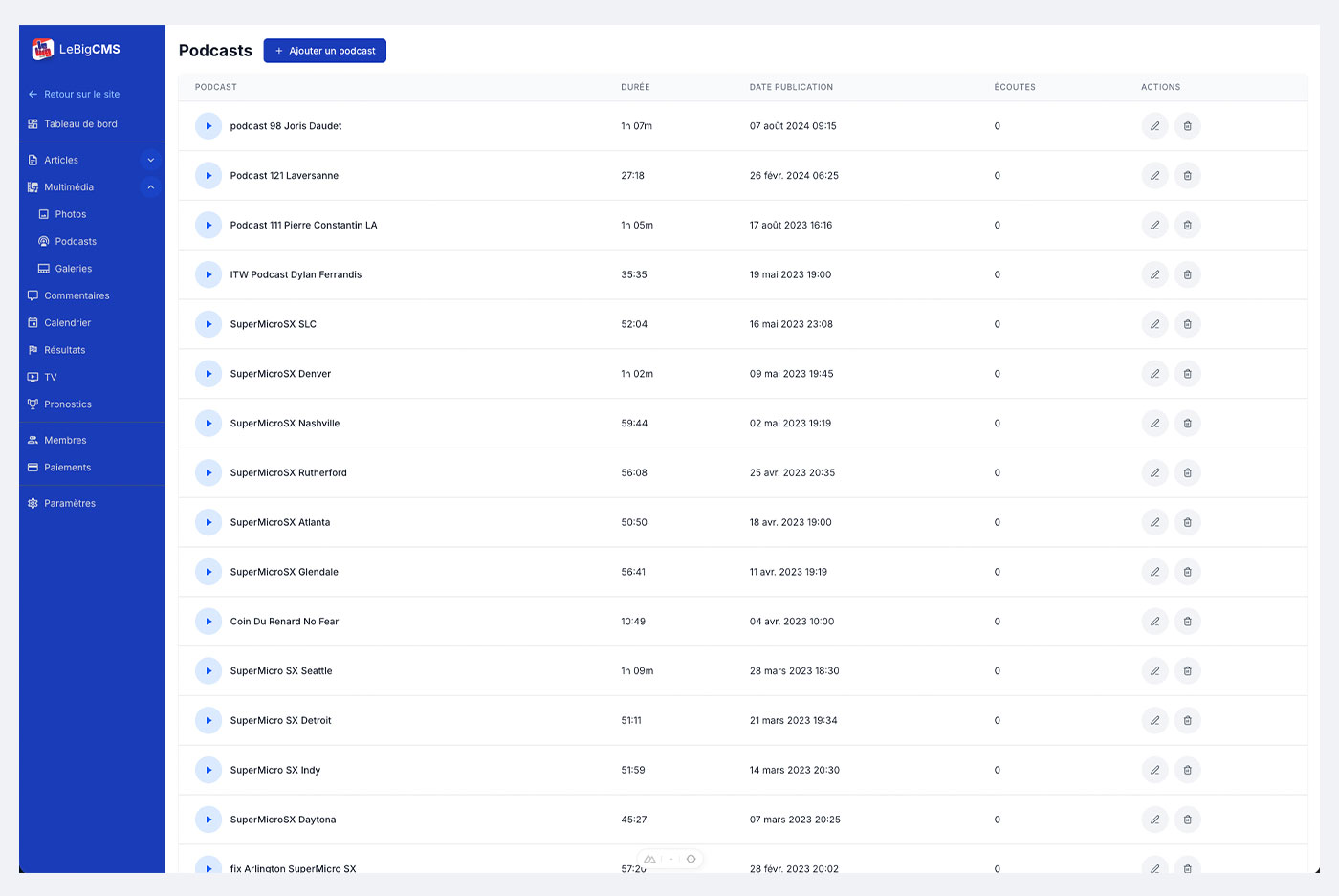
Task: Go to the Galeries section
Action: pos(73,269)
